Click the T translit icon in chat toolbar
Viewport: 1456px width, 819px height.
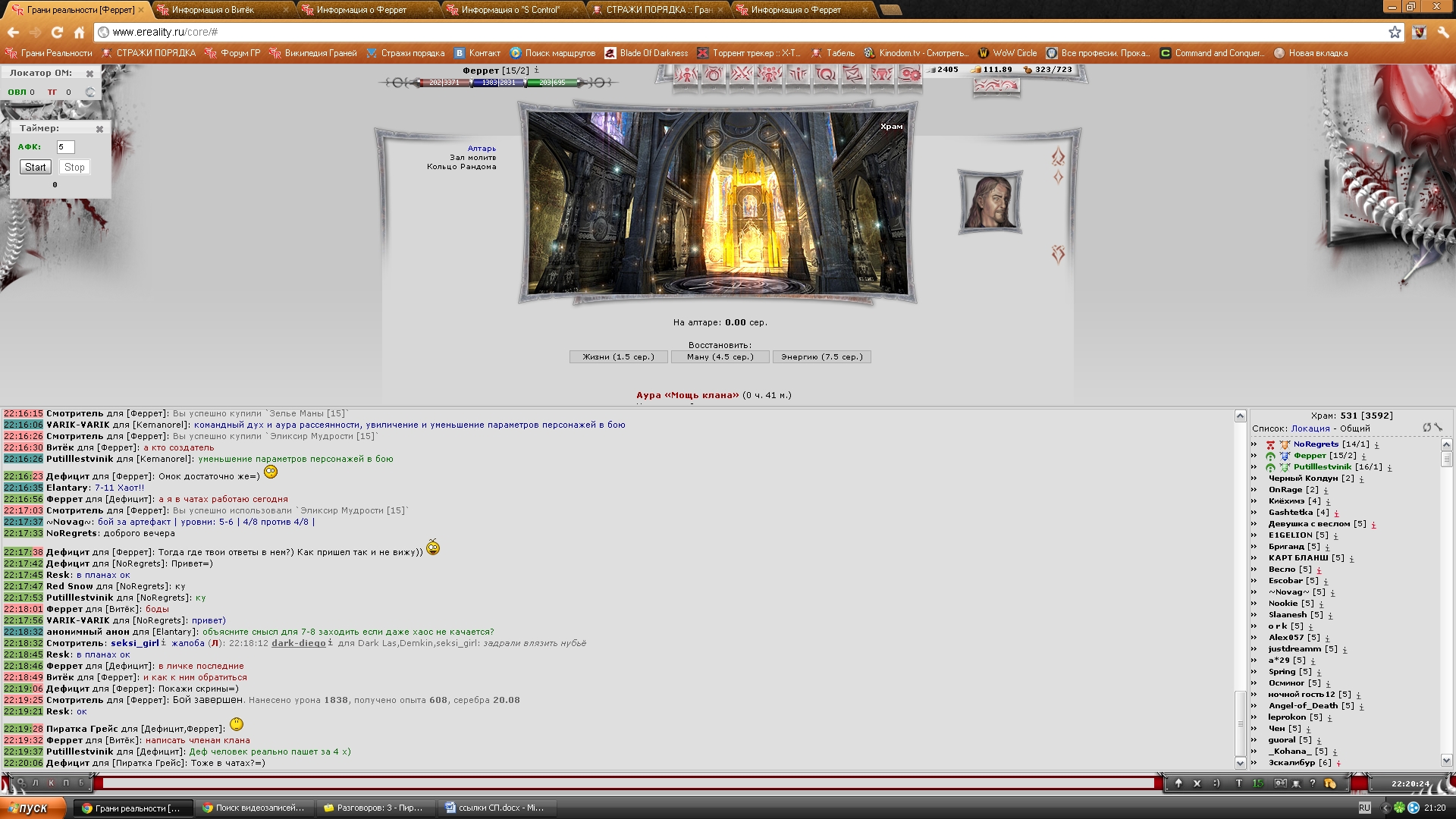[1239, 783]
